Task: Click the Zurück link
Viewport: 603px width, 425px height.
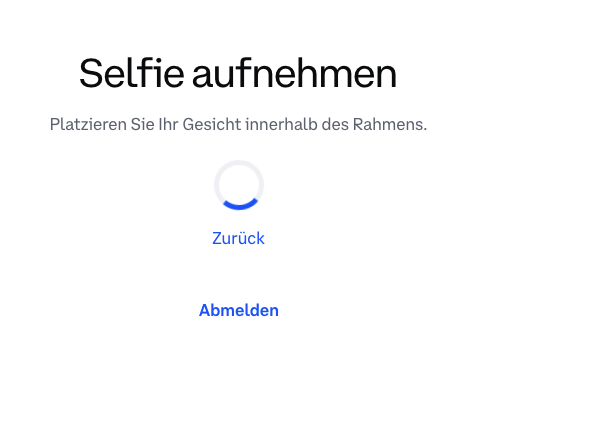Action: pyautogui.click(x=238, y=238)
